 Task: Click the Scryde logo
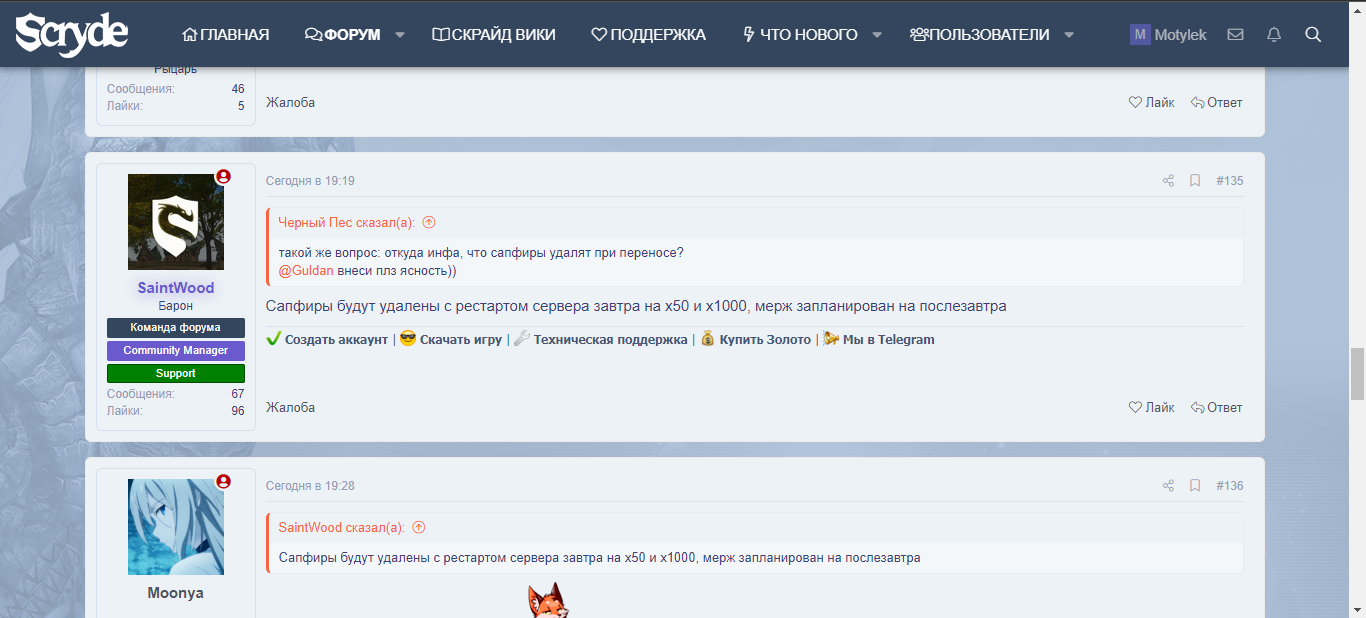pos(71,34)
